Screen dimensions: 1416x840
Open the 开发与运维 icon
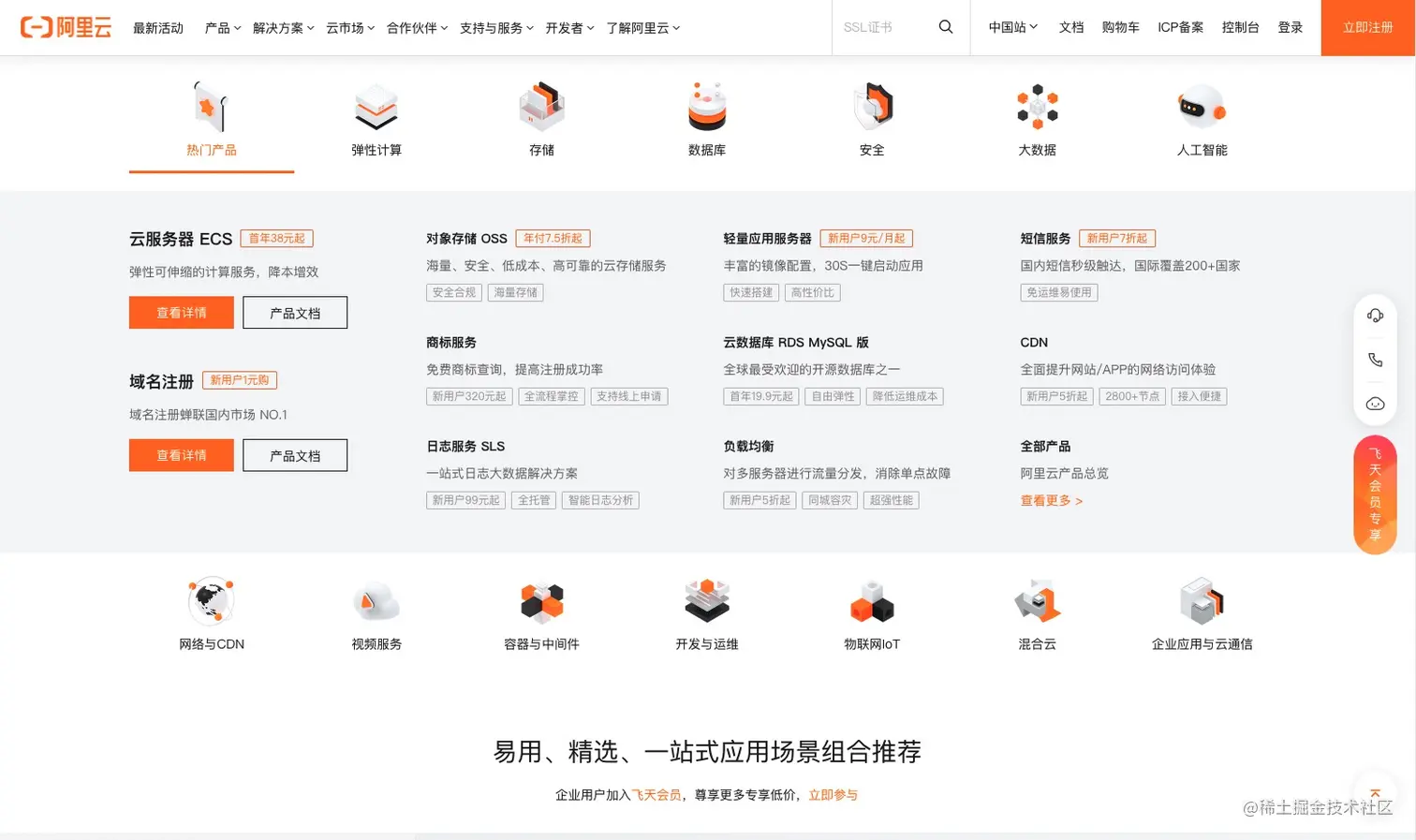707,600
